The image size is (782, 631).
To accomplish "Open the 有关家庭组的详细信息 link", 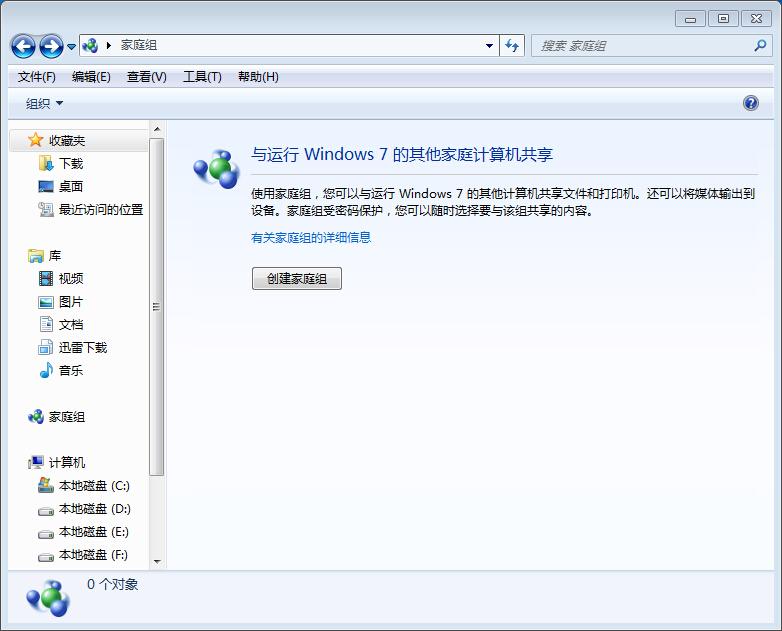I will point(311,237).
